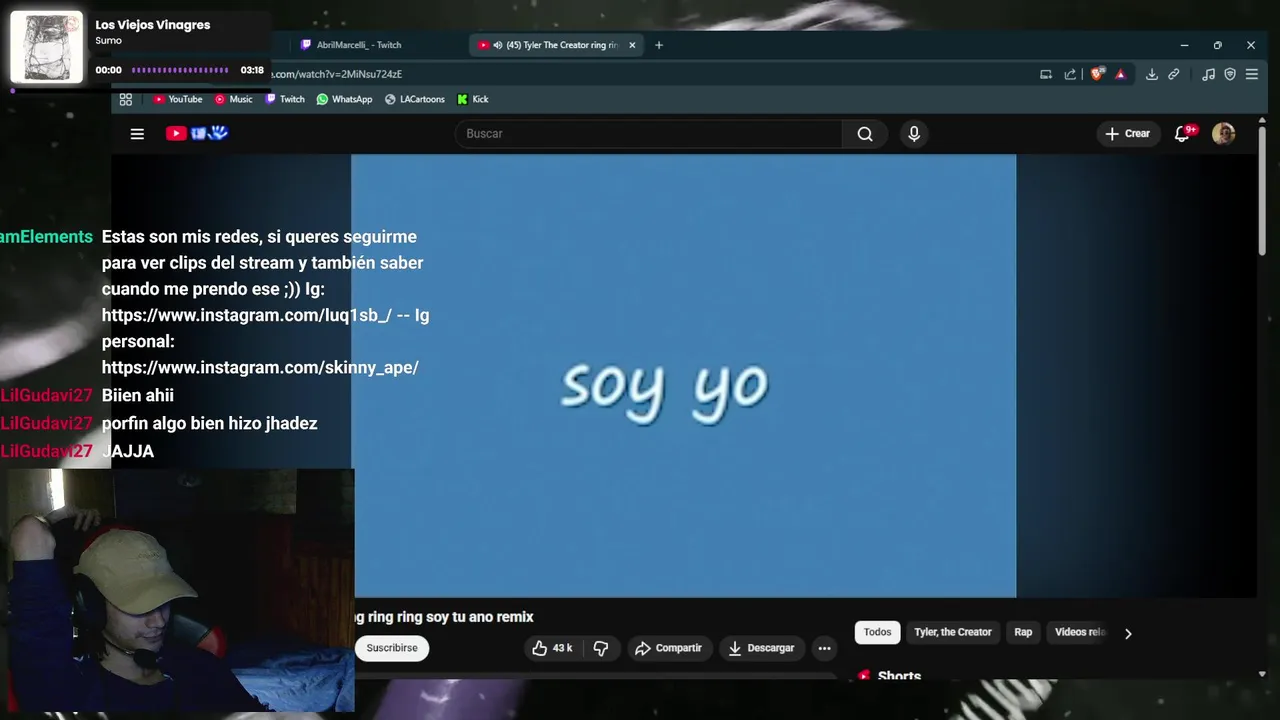Show more filter chips with right arrow

click(x=1128, y=633)
